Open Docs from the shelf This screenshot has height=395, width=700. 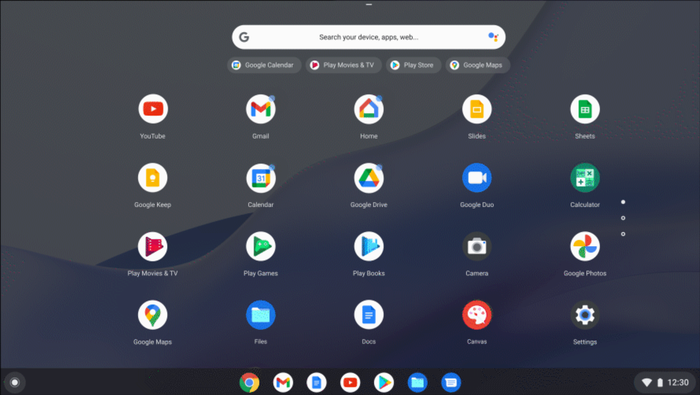pos(317,383)
